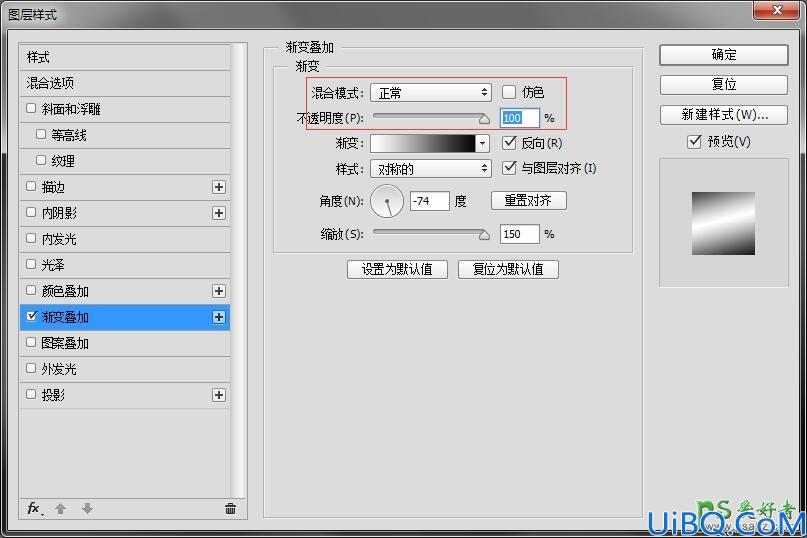Select the 斜面和浮雕 row label
The height and width of the screenshot is (538, 807).
71,109
